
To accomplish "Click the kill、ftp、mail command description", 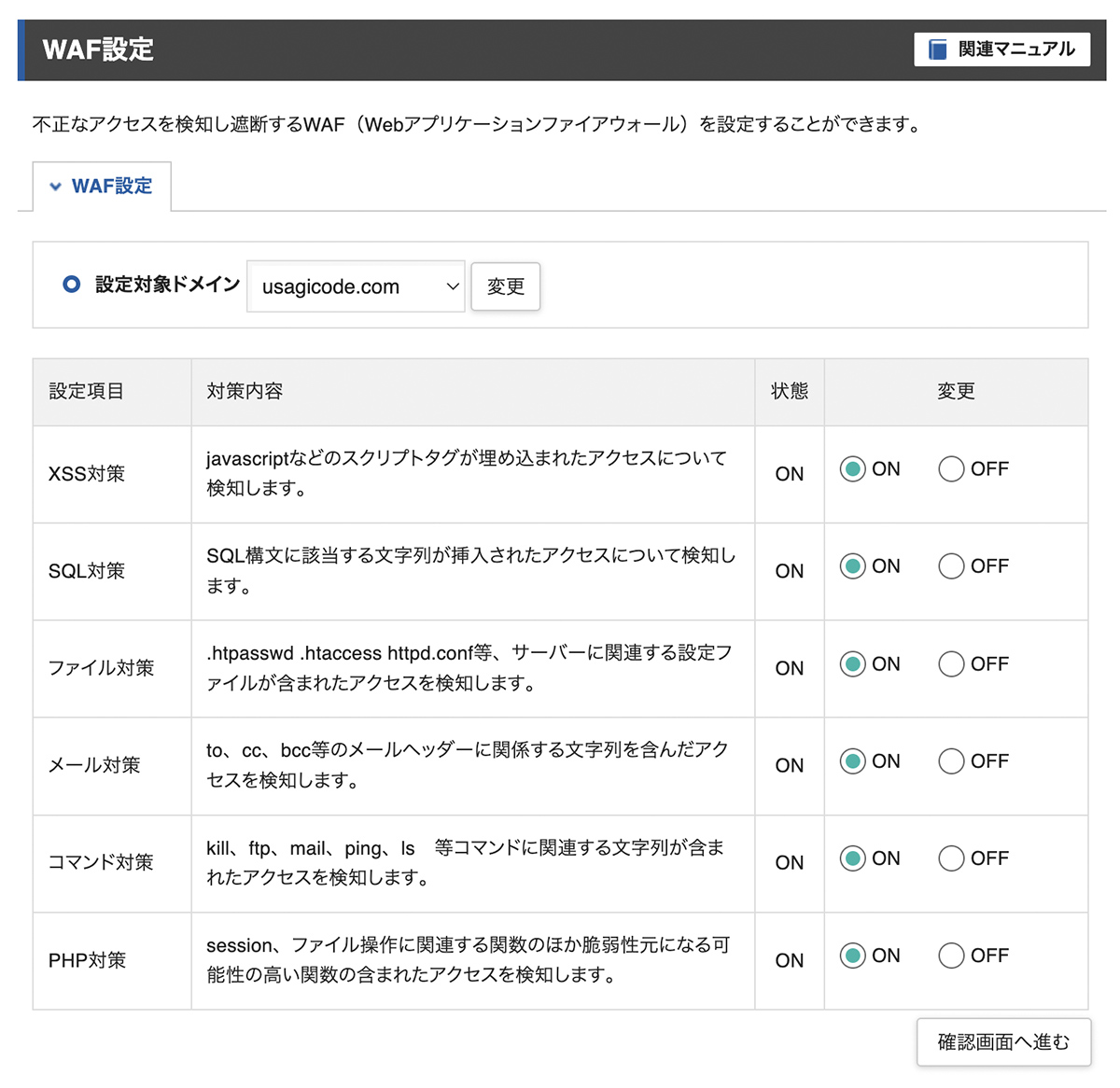I will [x=466, y=862].
